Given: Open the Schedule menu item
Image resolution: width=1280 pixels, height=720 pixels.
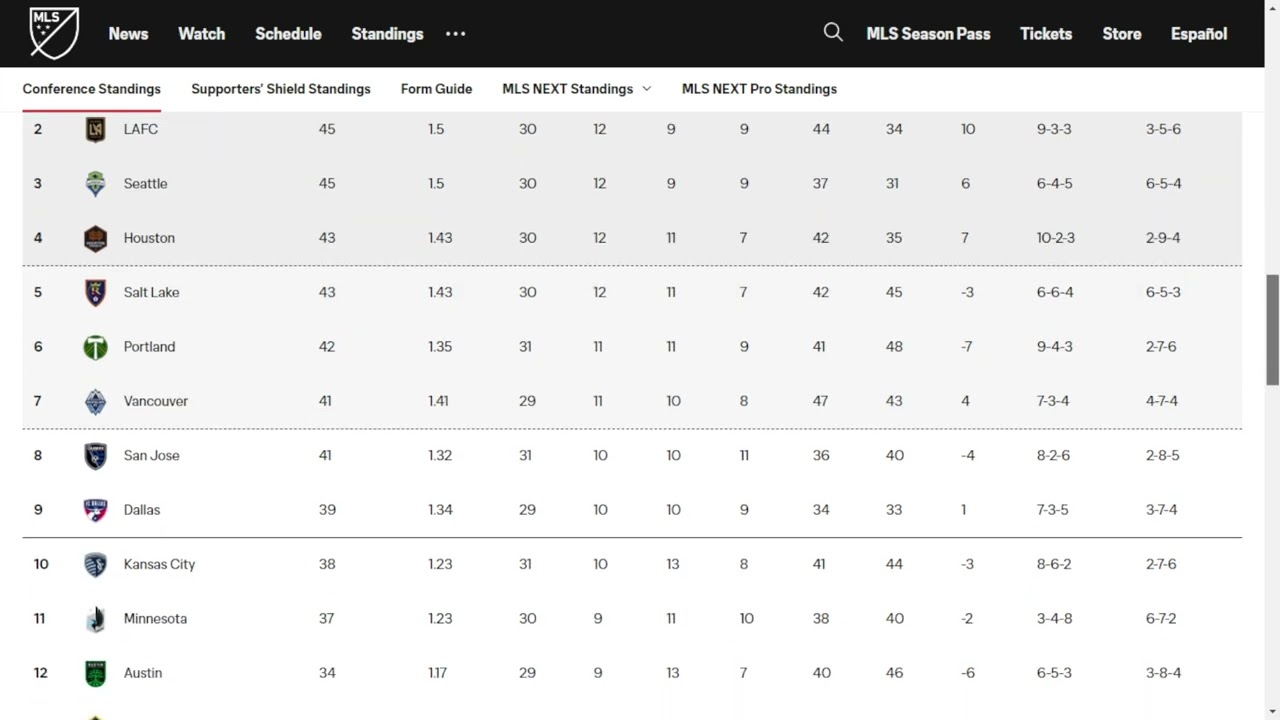Looking at the screenshot, I should pos(288,34).
